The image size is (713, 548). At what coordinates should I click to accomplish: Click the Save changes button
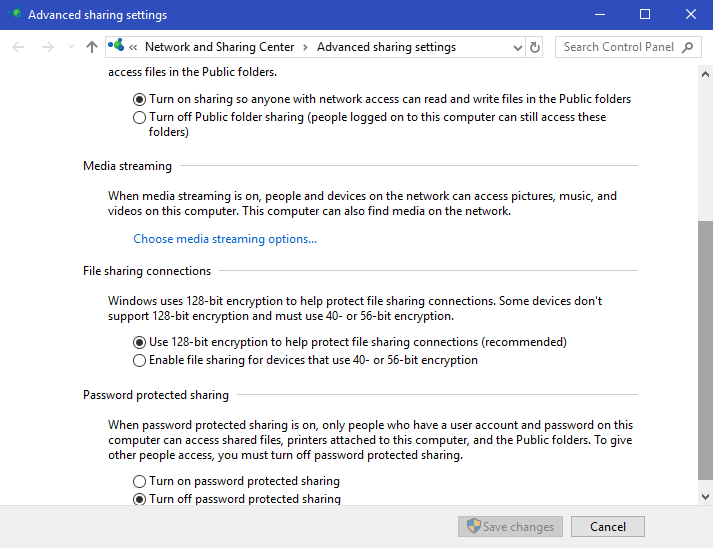(x=510, y=526)
